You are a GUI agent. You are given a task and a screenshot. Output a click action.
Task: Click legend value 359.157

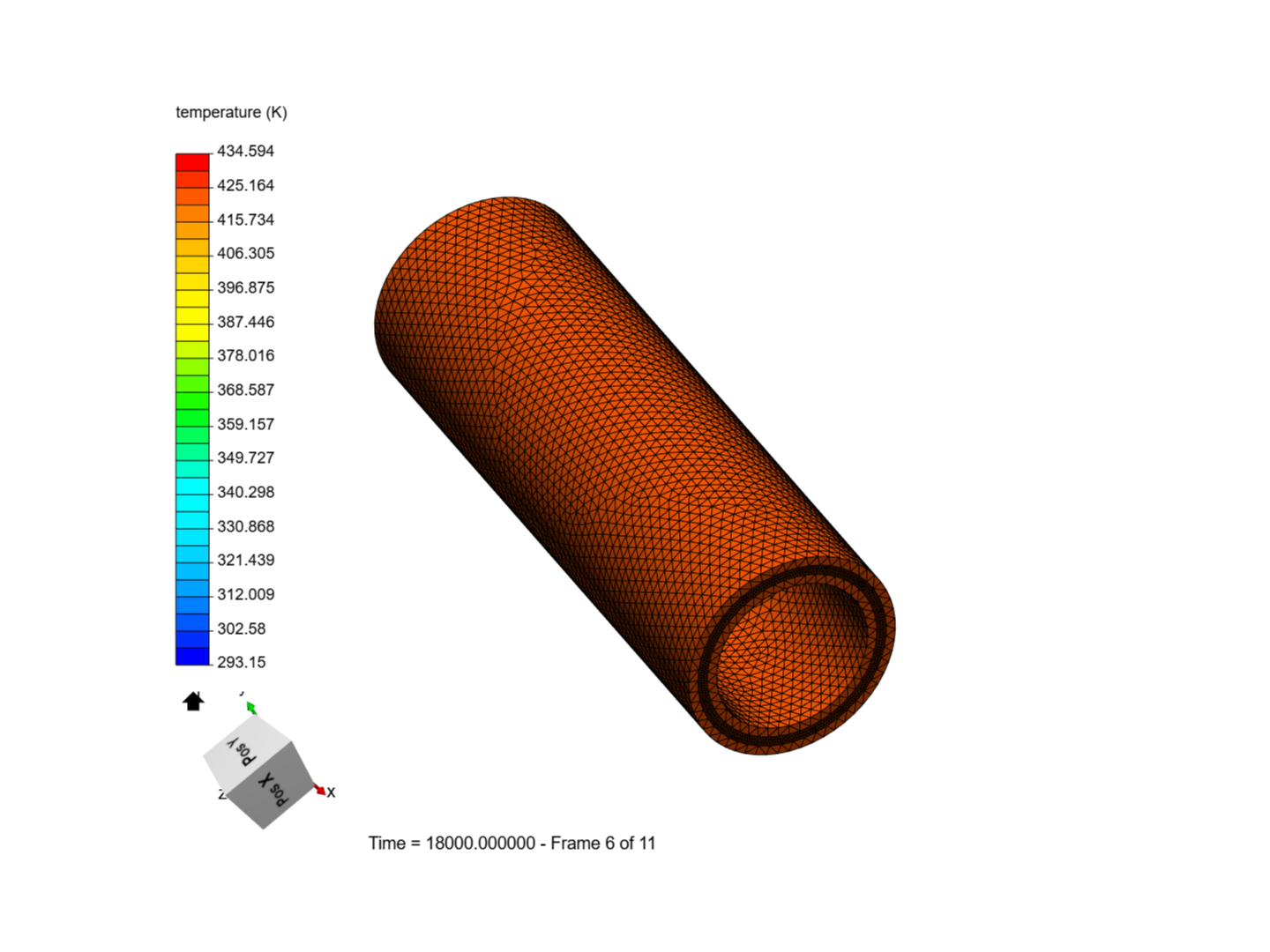[246, 424]
